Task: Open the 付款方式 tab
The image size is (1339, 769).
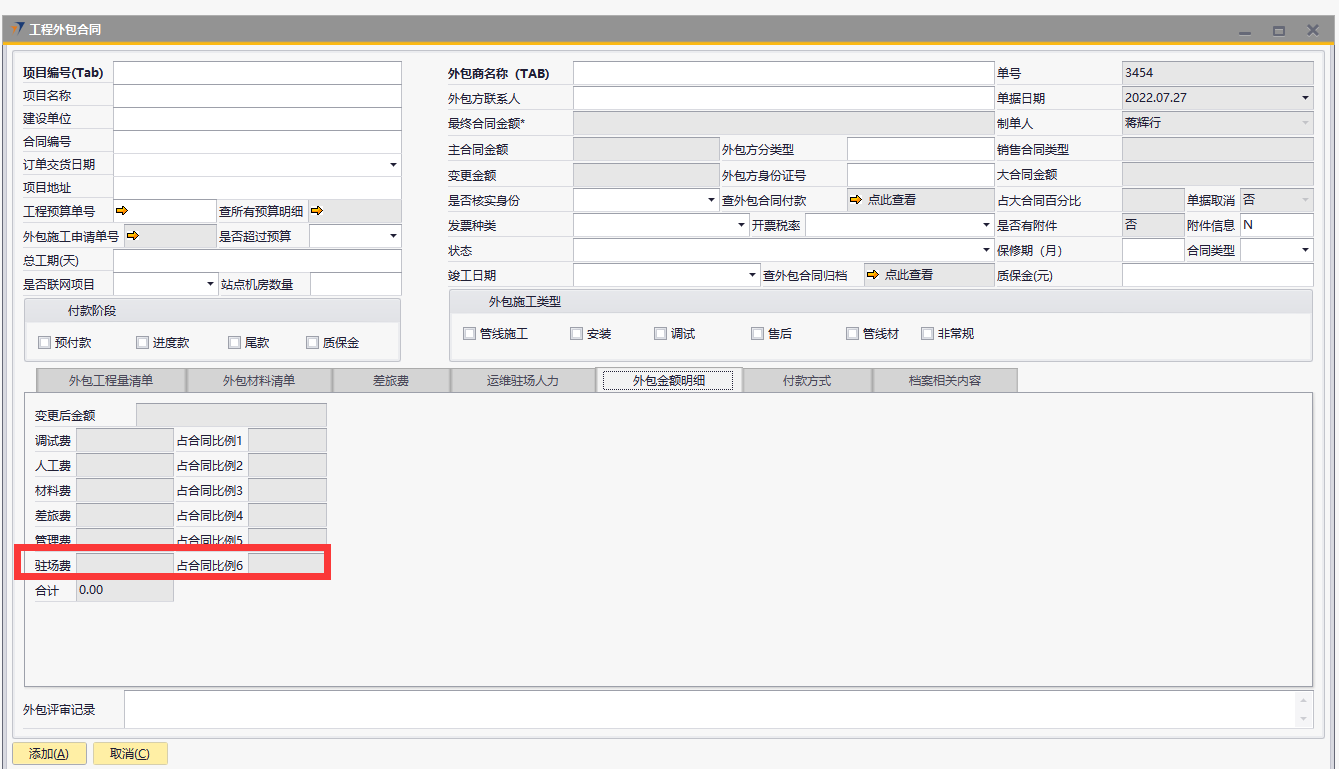Action: coord(806,381)
